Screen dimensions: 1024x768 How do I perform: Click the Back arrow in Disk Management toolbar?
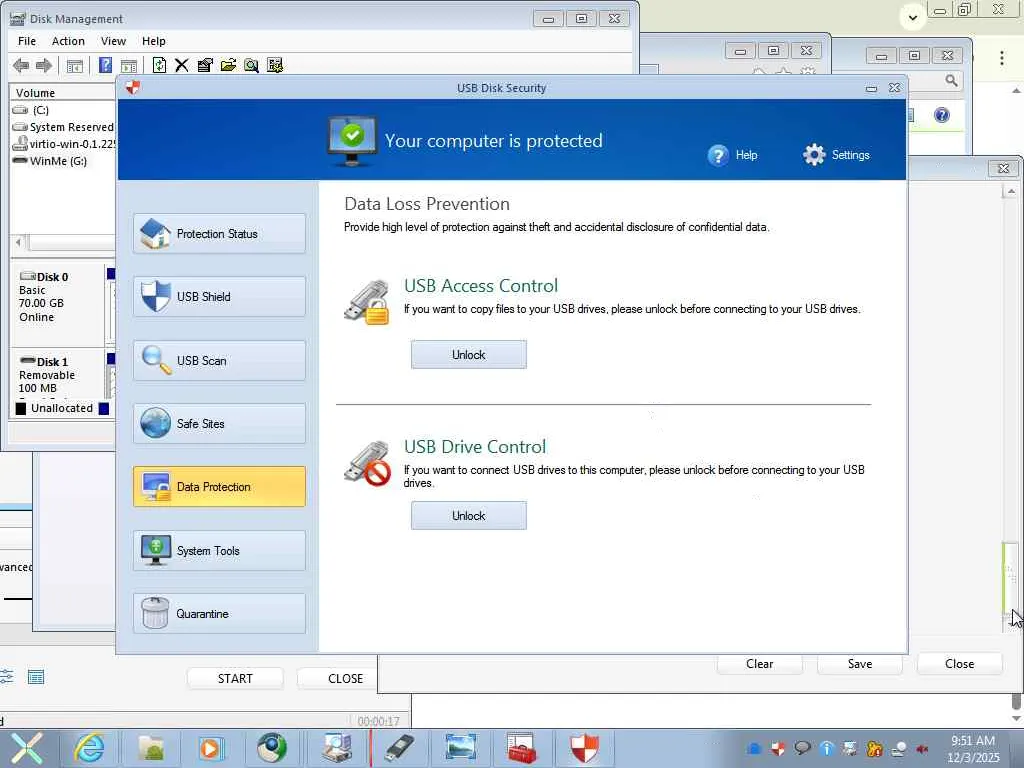tap(21, 65)
